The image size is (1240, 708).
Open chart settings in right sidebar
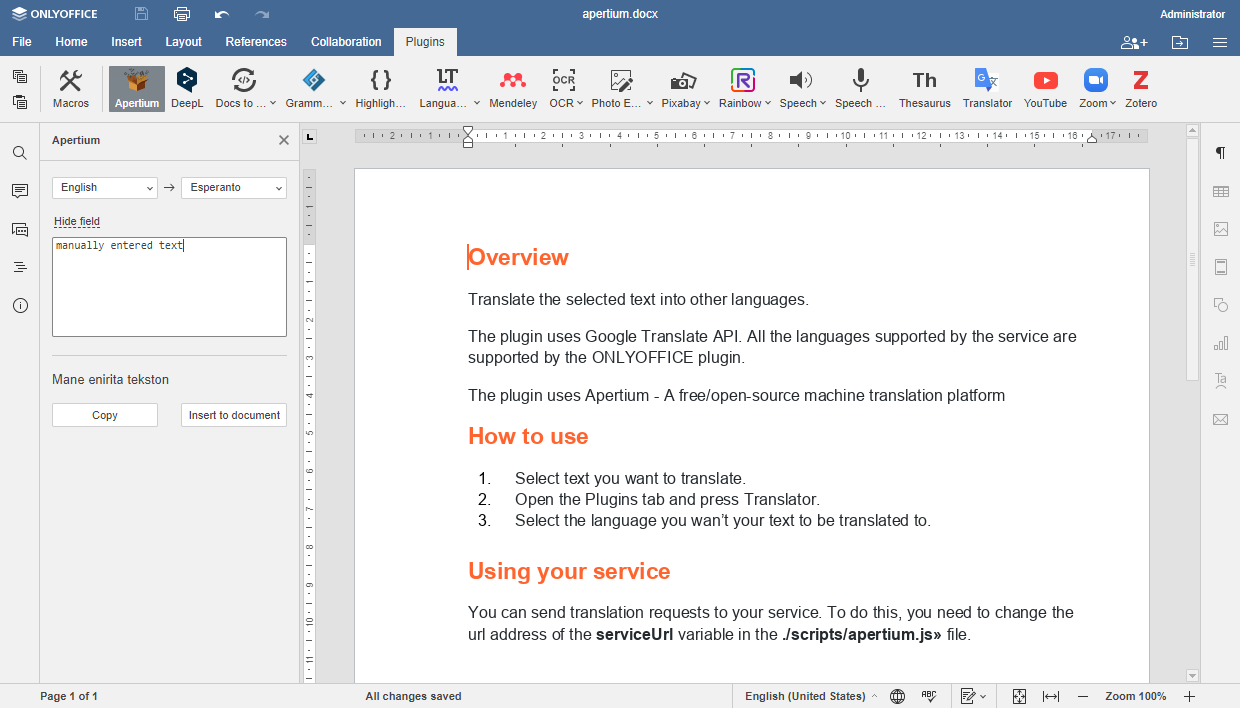(1220, 343)
